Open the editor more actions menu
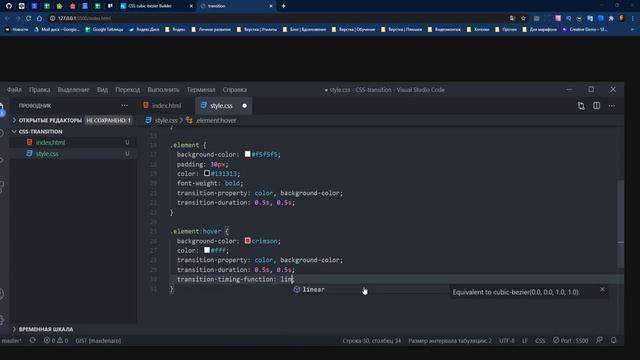The height and width of the screenshot is (360, 640). click(x=612, y=106)
